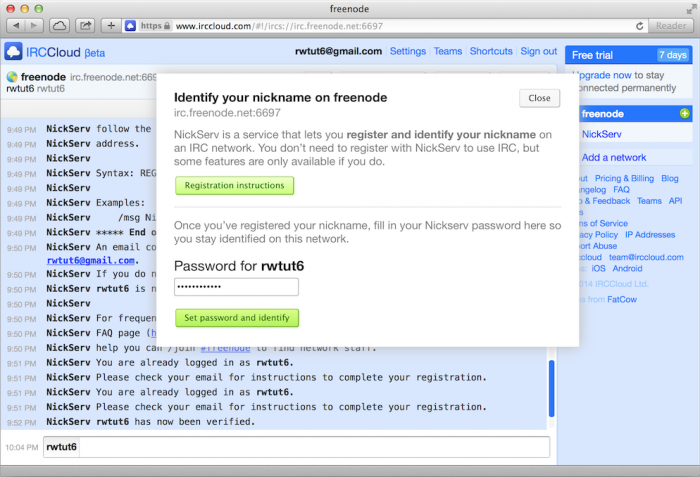Open the API link

[675, 201]
